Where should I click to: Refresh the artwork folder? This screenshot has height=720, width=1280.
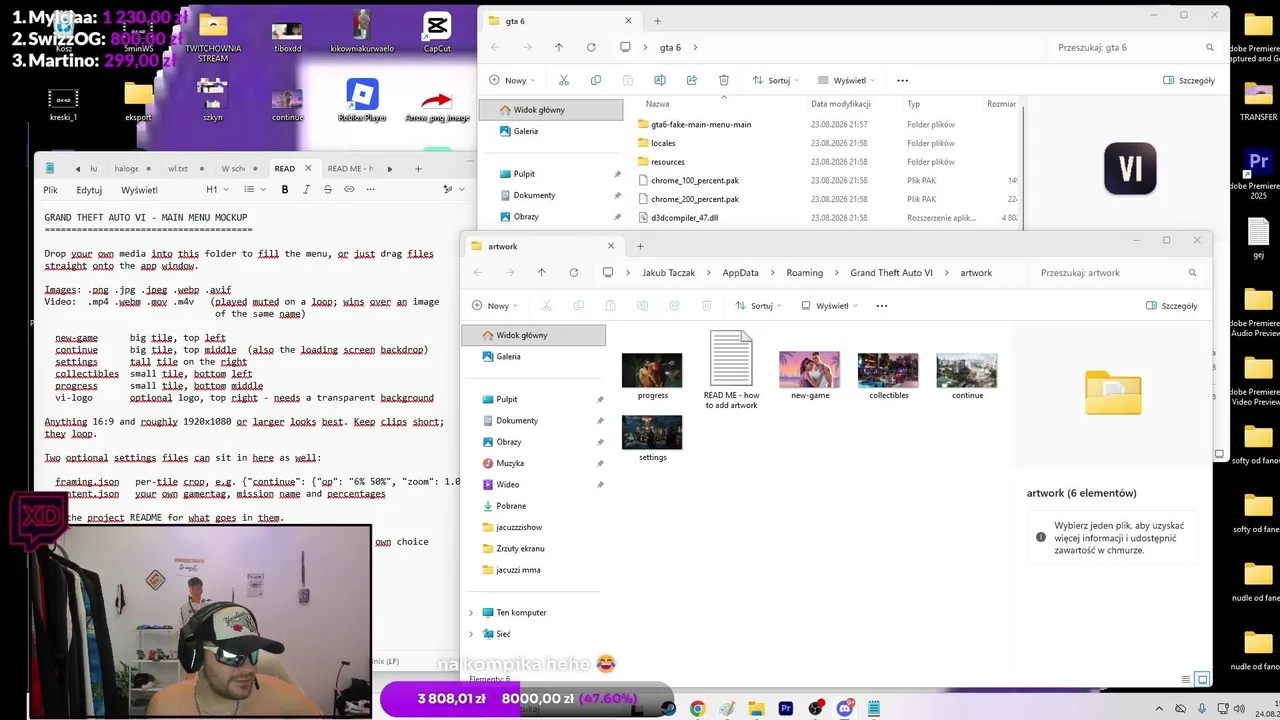(x=574, y=273)
